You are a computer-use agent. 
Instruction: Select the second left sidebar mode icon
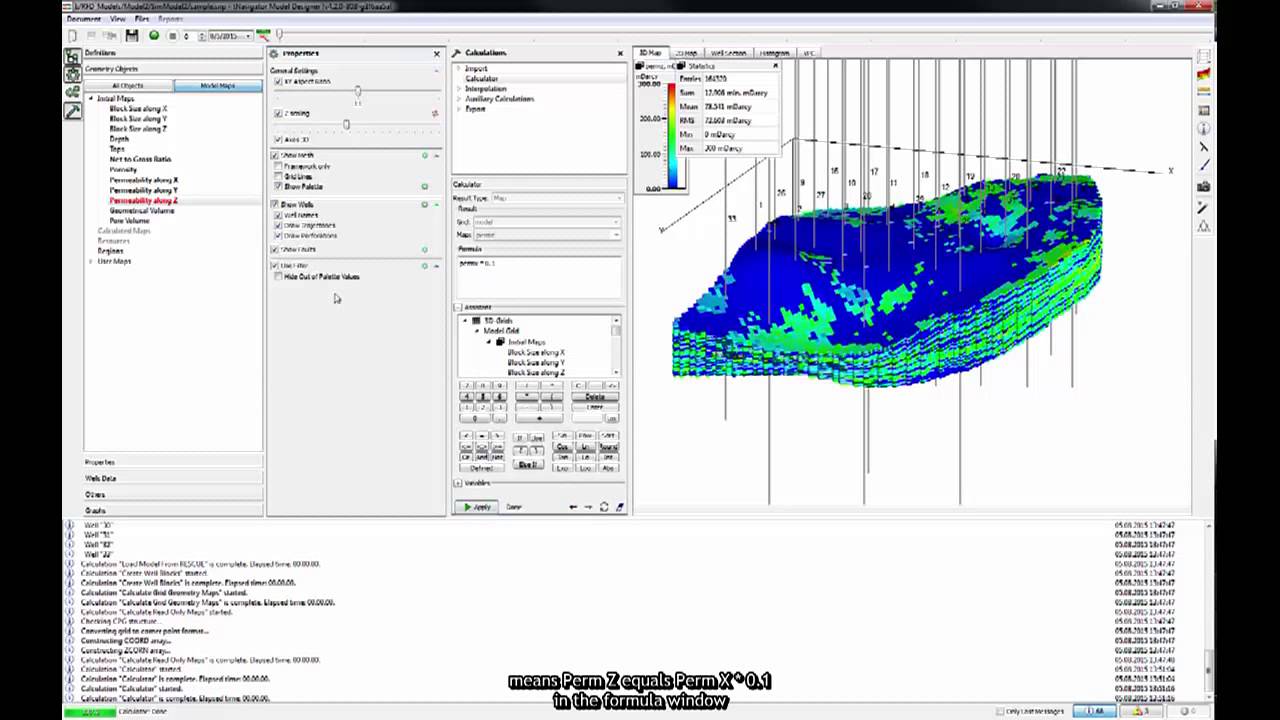(73, 74)
